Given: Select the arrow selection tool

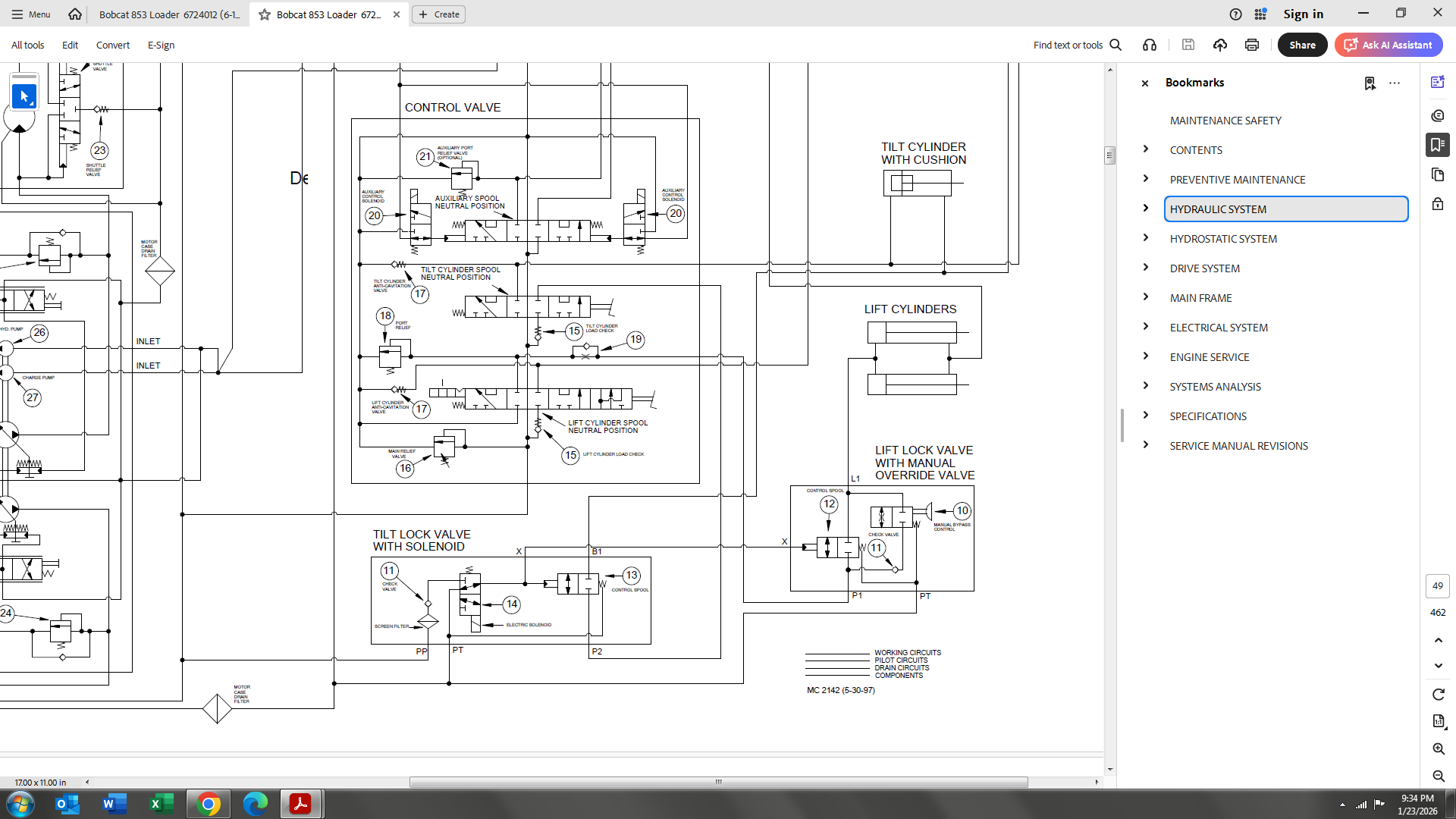Looking at the screenshot, I should point(24,96).
